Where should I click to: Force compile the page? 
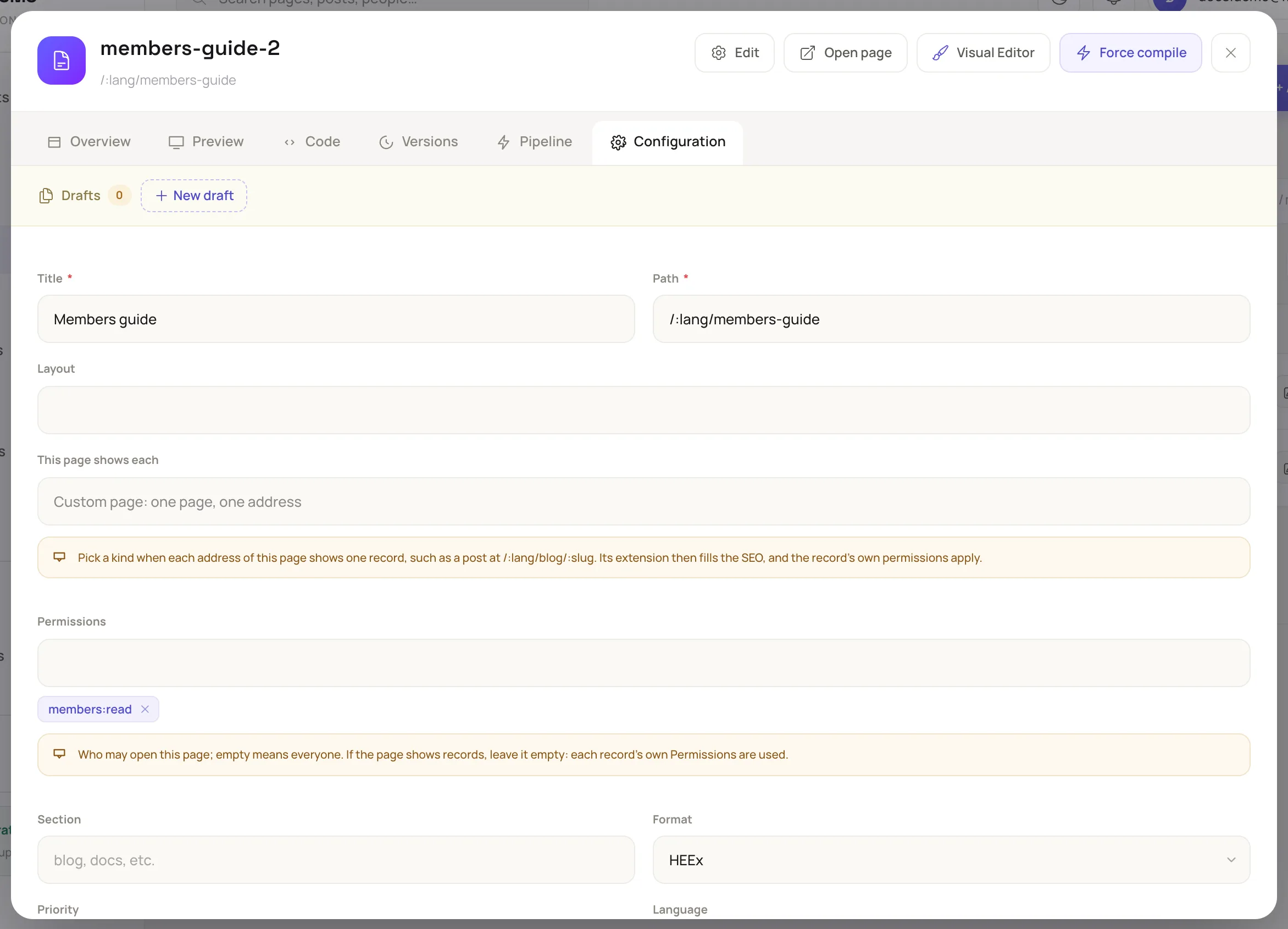(x=1130, y=53)
